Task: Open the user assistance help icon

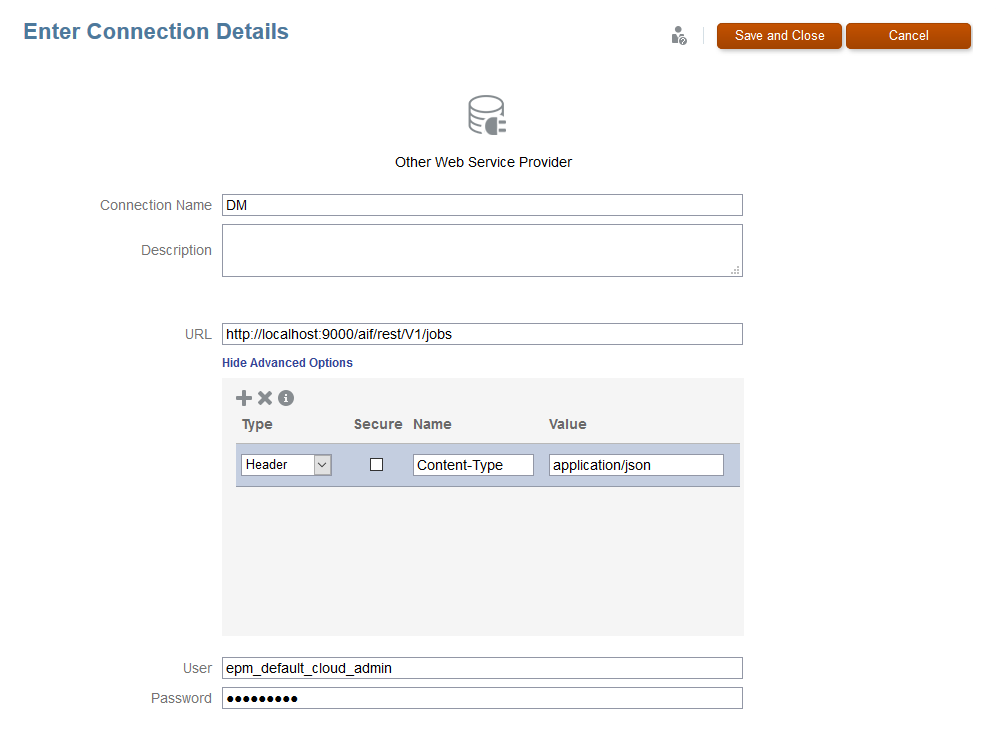Action: (x=679, y=36)
